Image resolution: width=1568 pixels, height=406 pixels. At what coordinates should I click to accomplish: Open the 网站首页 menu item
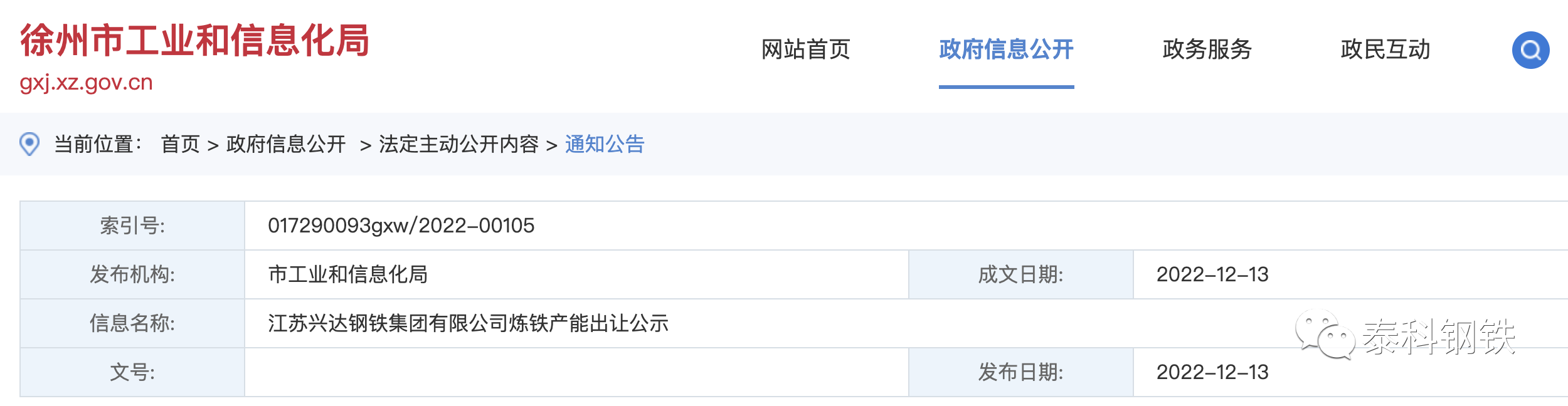pos(805,49)
